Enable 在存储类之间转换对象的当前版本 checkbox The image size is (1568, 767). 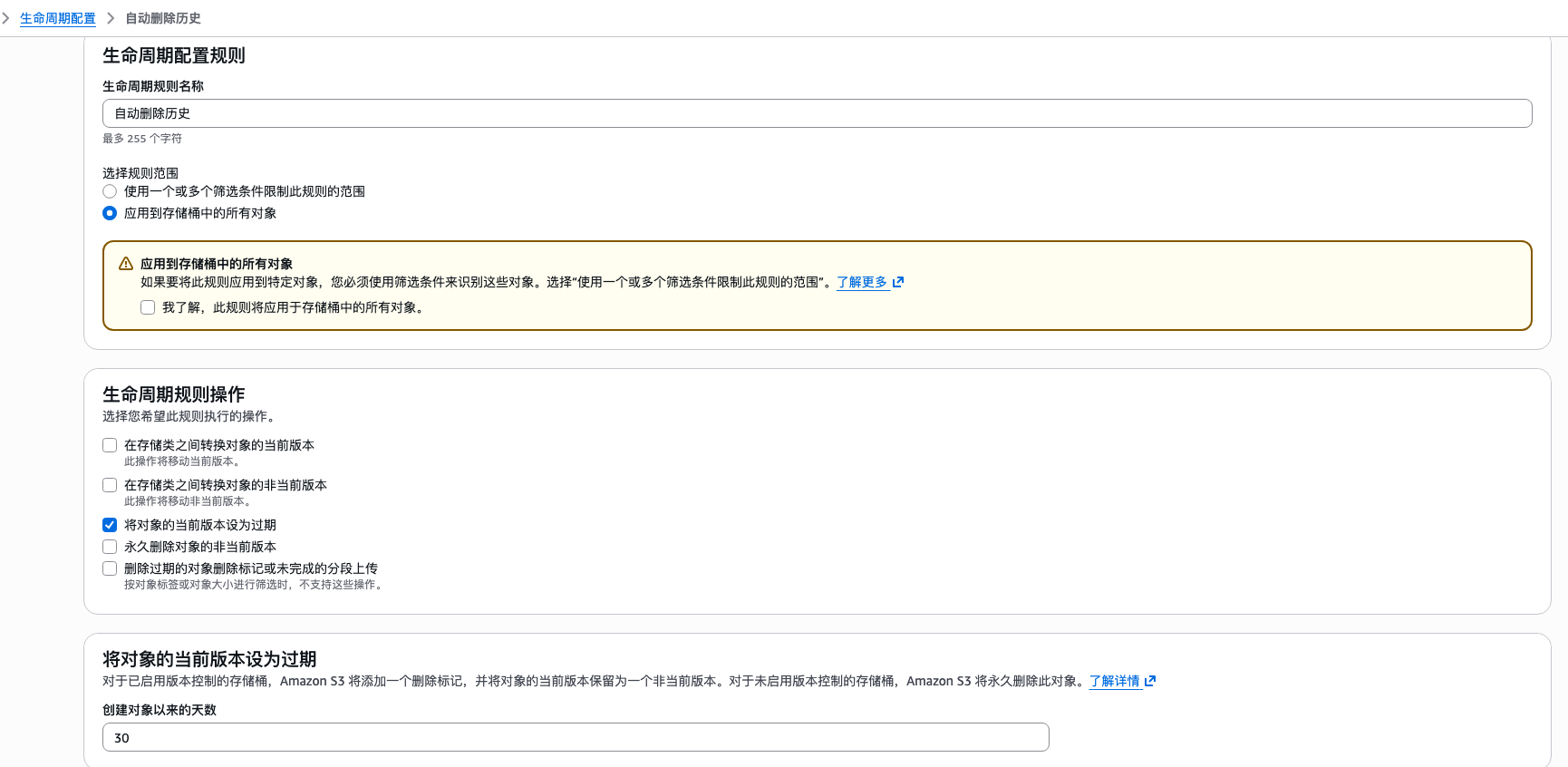click(x=110, y=445)
